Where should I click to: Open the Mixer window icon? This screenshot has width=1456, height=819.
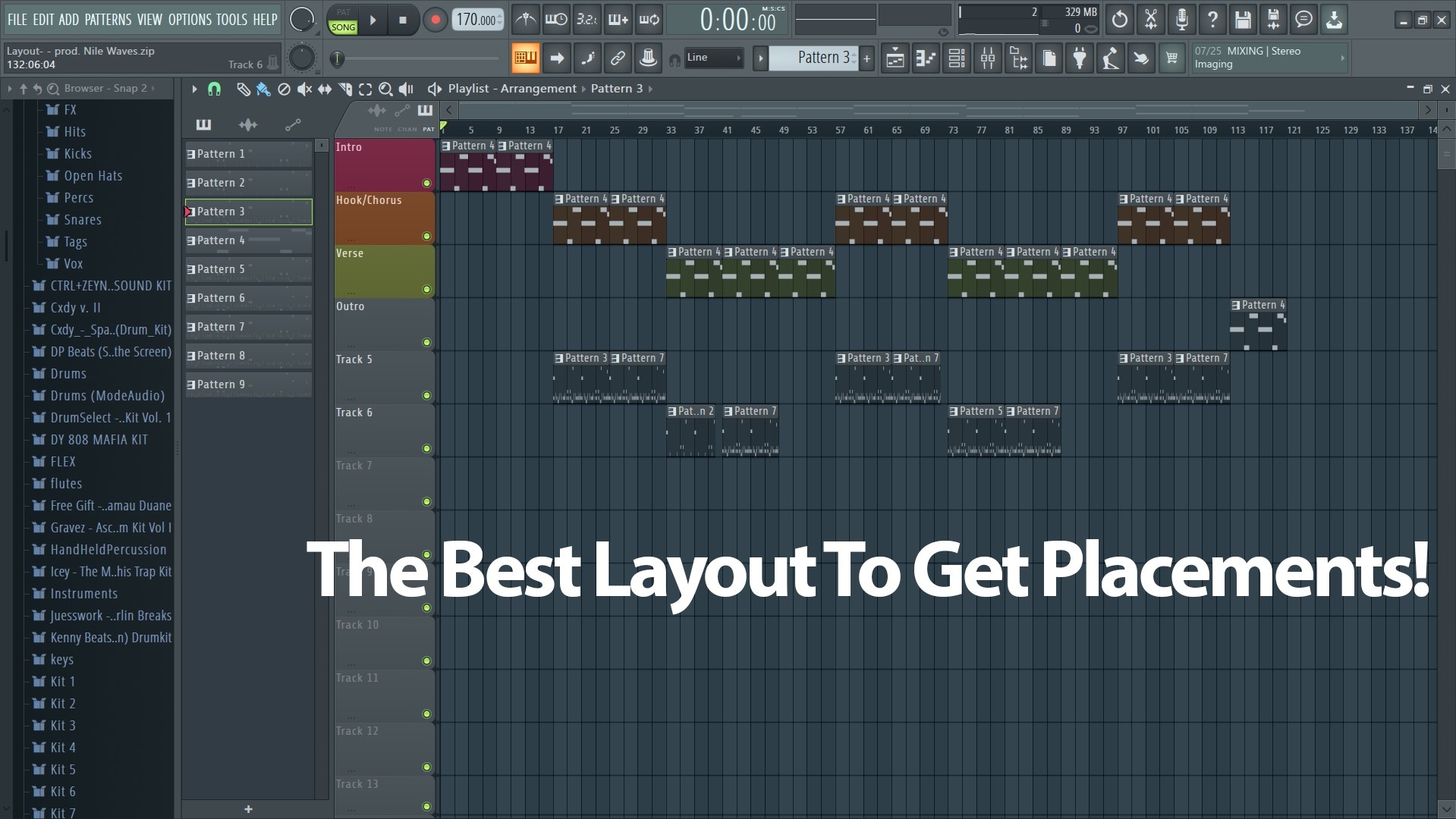click(987, 58)
